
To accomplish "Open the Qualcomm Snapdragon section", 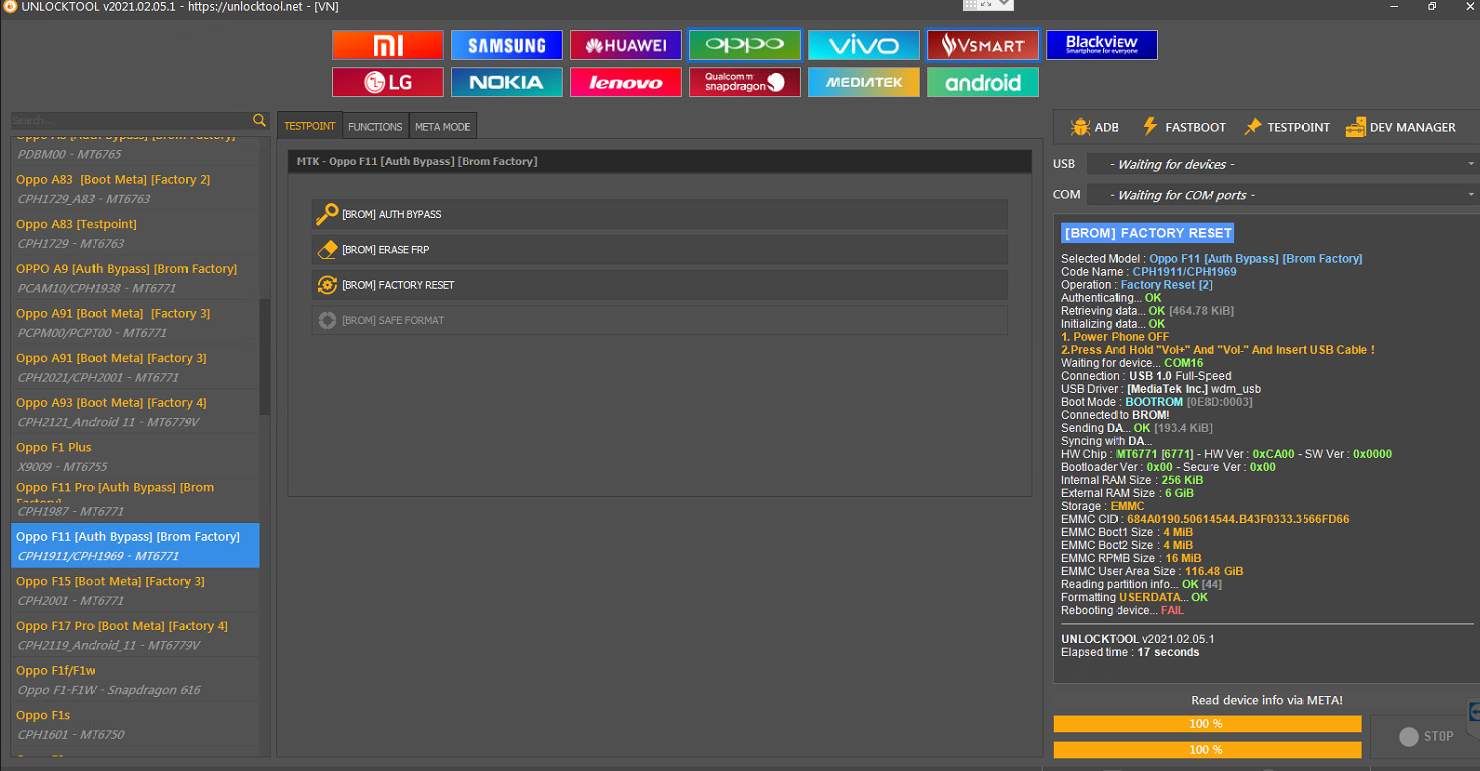I will [745, 82].
